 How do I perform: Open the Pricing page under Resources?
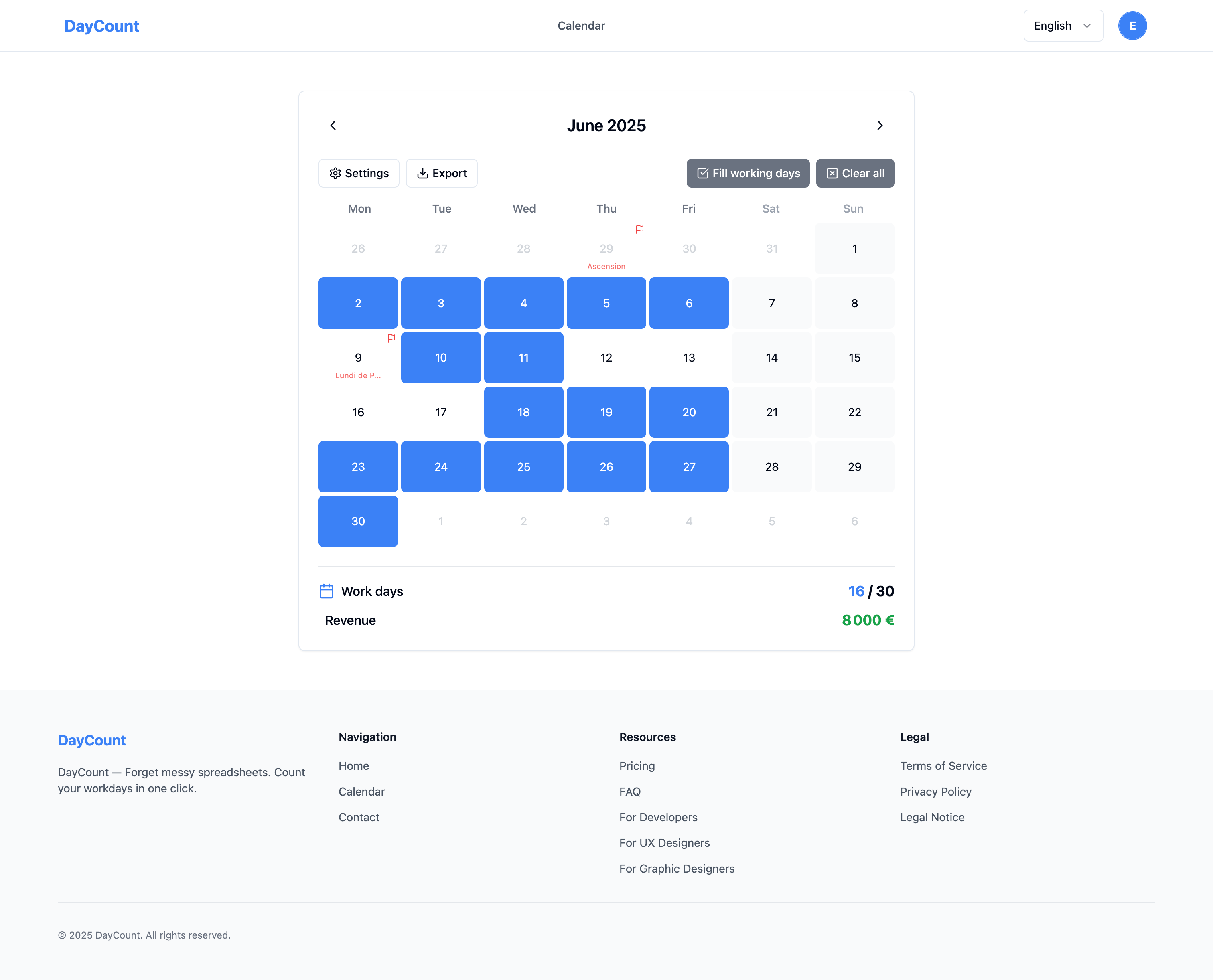[x=637, y=766]
